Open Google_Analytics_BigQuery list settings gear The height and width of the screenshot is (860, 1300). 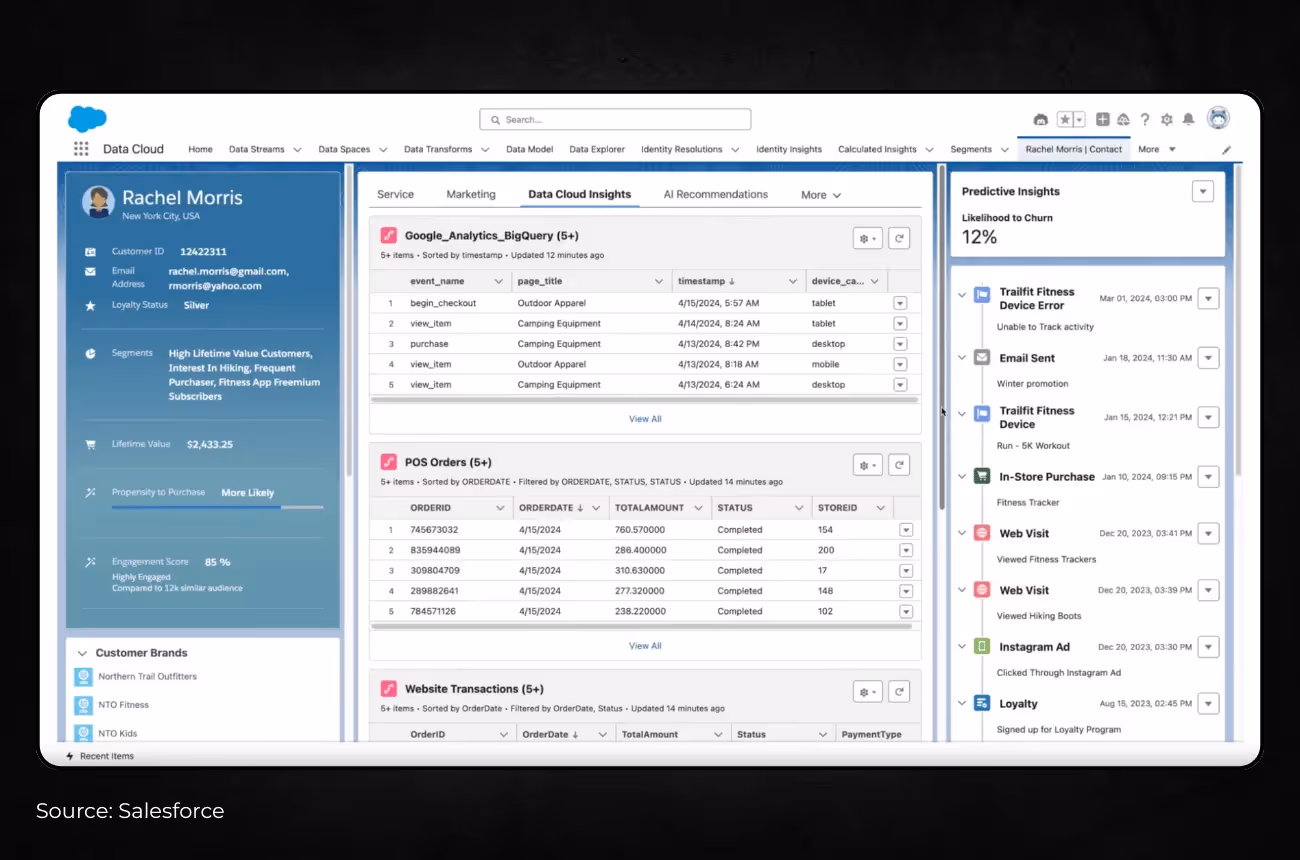pyautogui.click(x=867, y=238)
